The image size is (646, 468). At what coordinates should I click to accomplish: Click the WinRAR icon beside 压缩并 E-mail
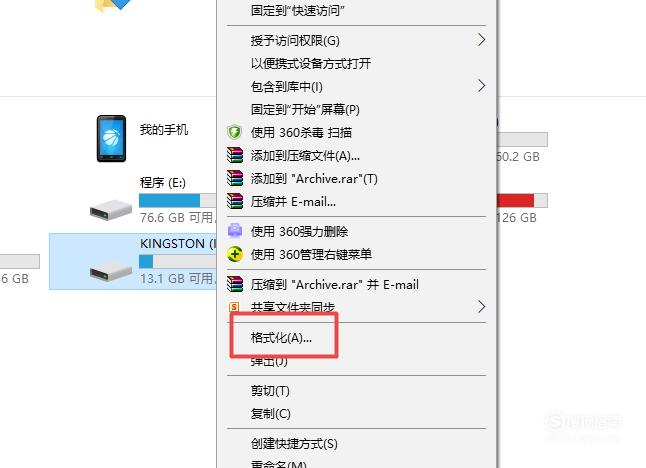(235, 201)
